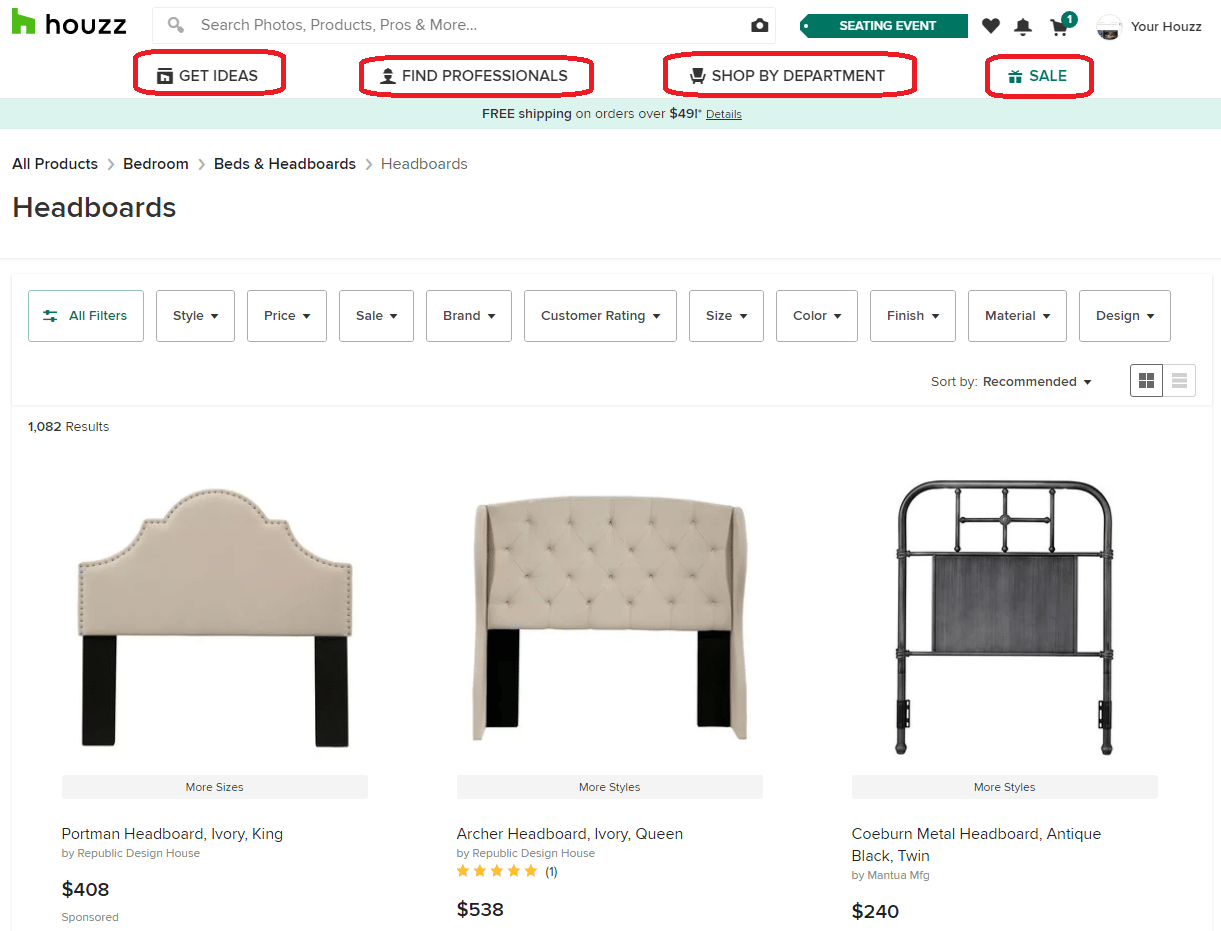
Task: Open the Sale menu item
Action: (1038, 76)
